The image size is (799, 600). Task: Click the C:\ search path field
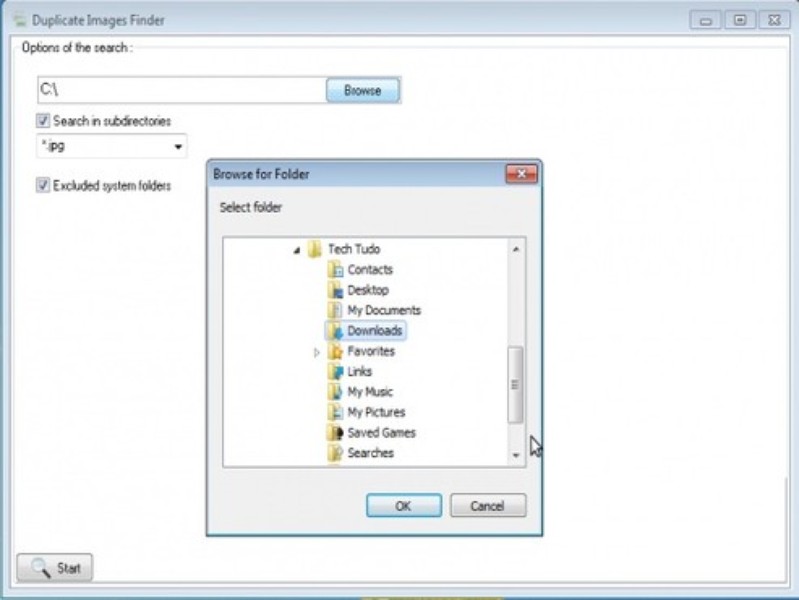(x=180, y=90)
